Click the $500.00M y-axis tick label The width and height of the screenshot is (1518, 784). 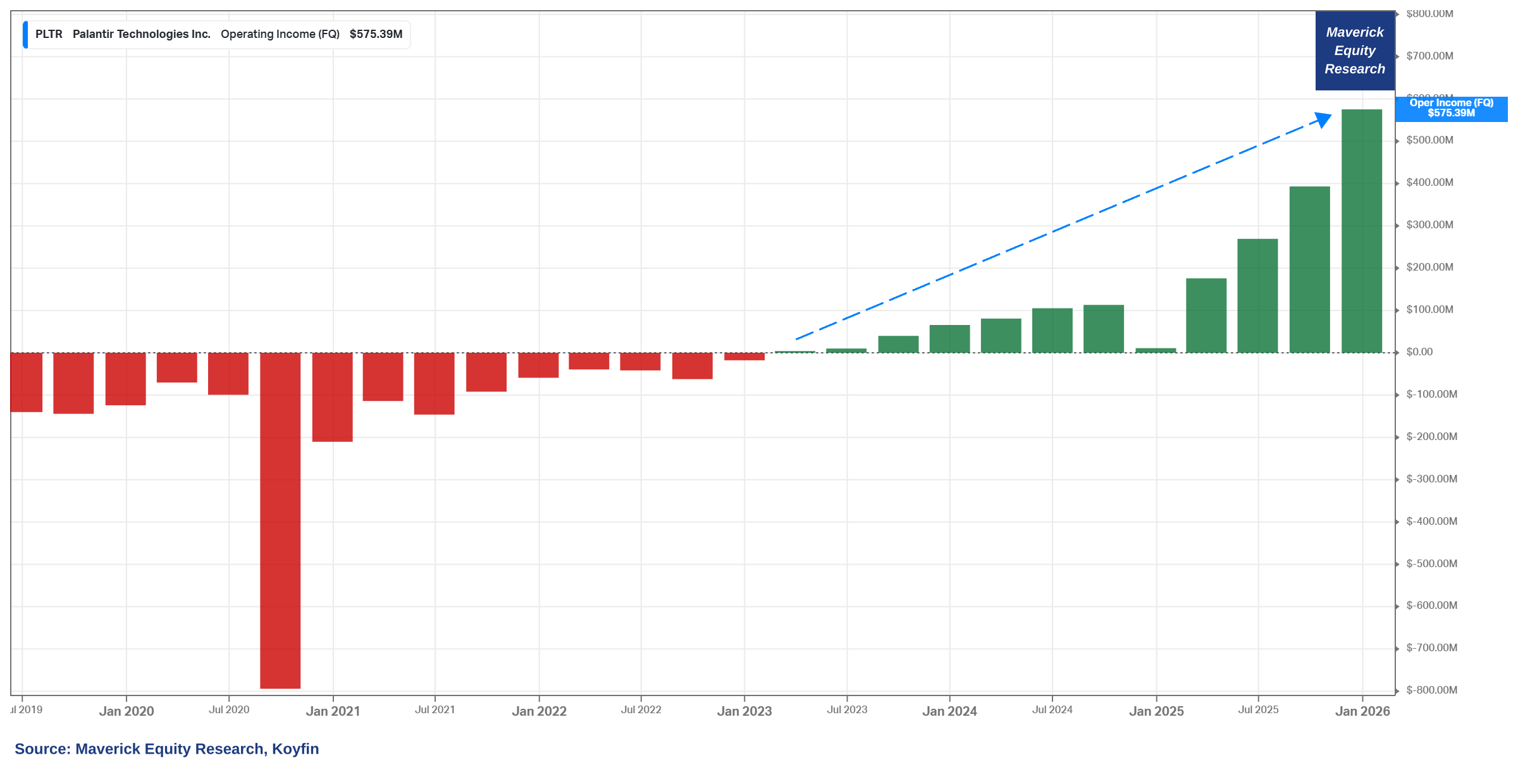(1429, 140)
